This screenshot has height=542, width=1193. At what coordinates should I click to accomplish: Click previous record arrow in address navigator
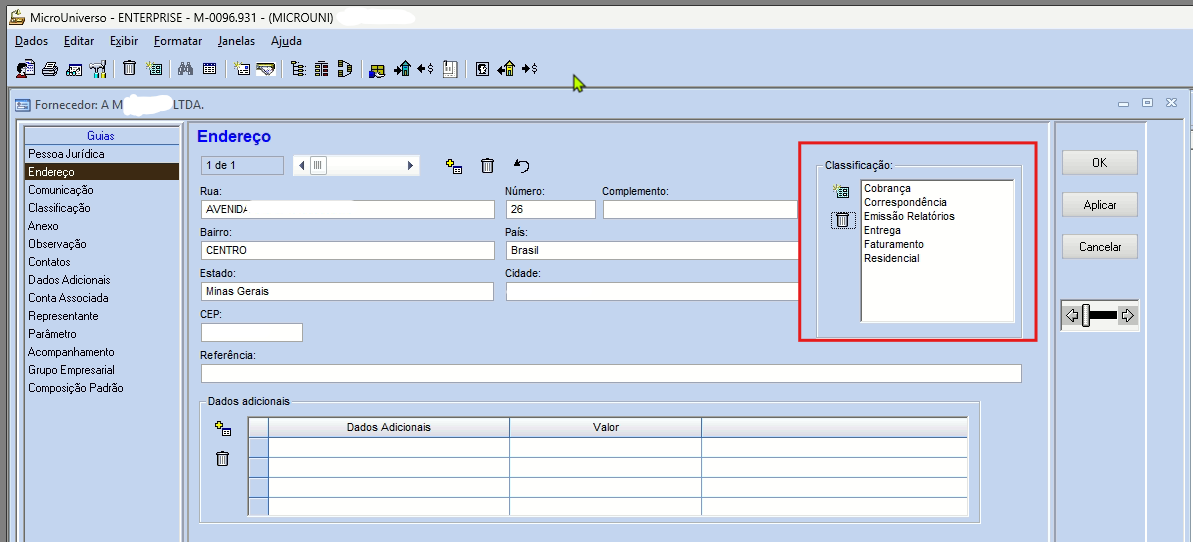pos(301,165)
